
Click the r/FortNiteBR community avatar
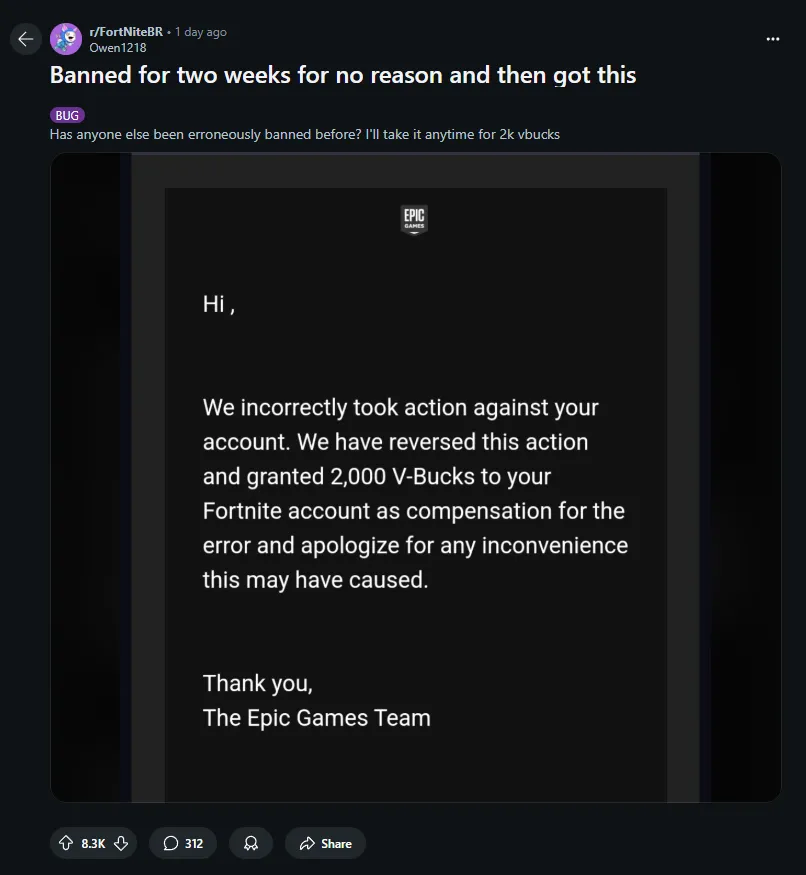click(x=65, y=38)
